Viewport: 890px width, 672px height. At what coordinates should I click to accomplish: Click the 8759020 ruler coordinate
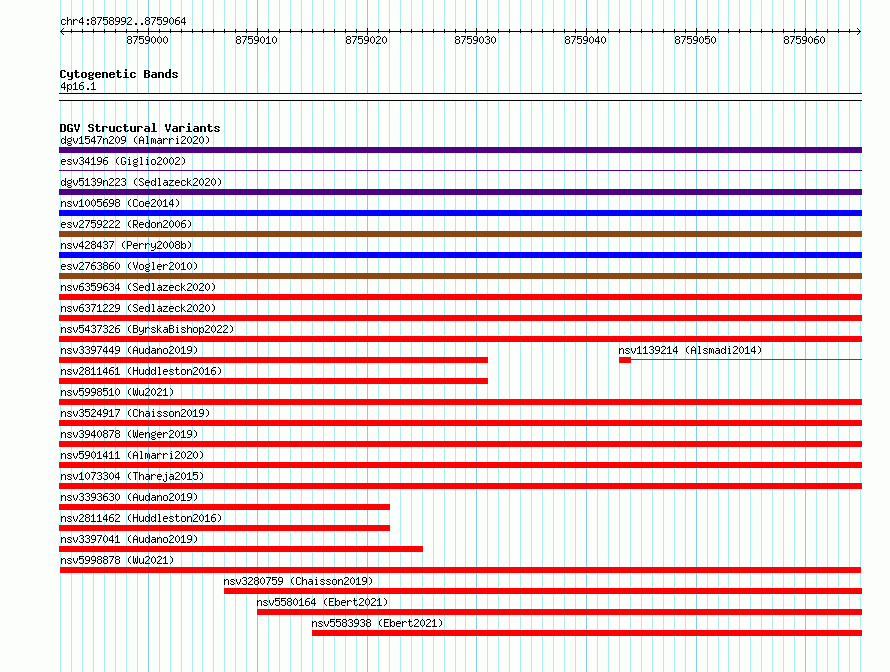pos(366,40)
